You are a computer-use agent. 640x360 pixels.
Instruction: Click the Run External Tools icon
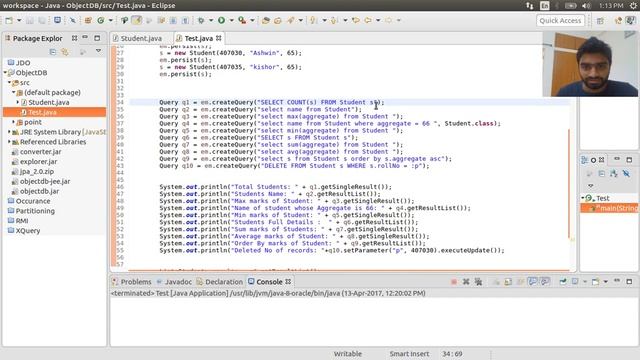click(242, 20)
